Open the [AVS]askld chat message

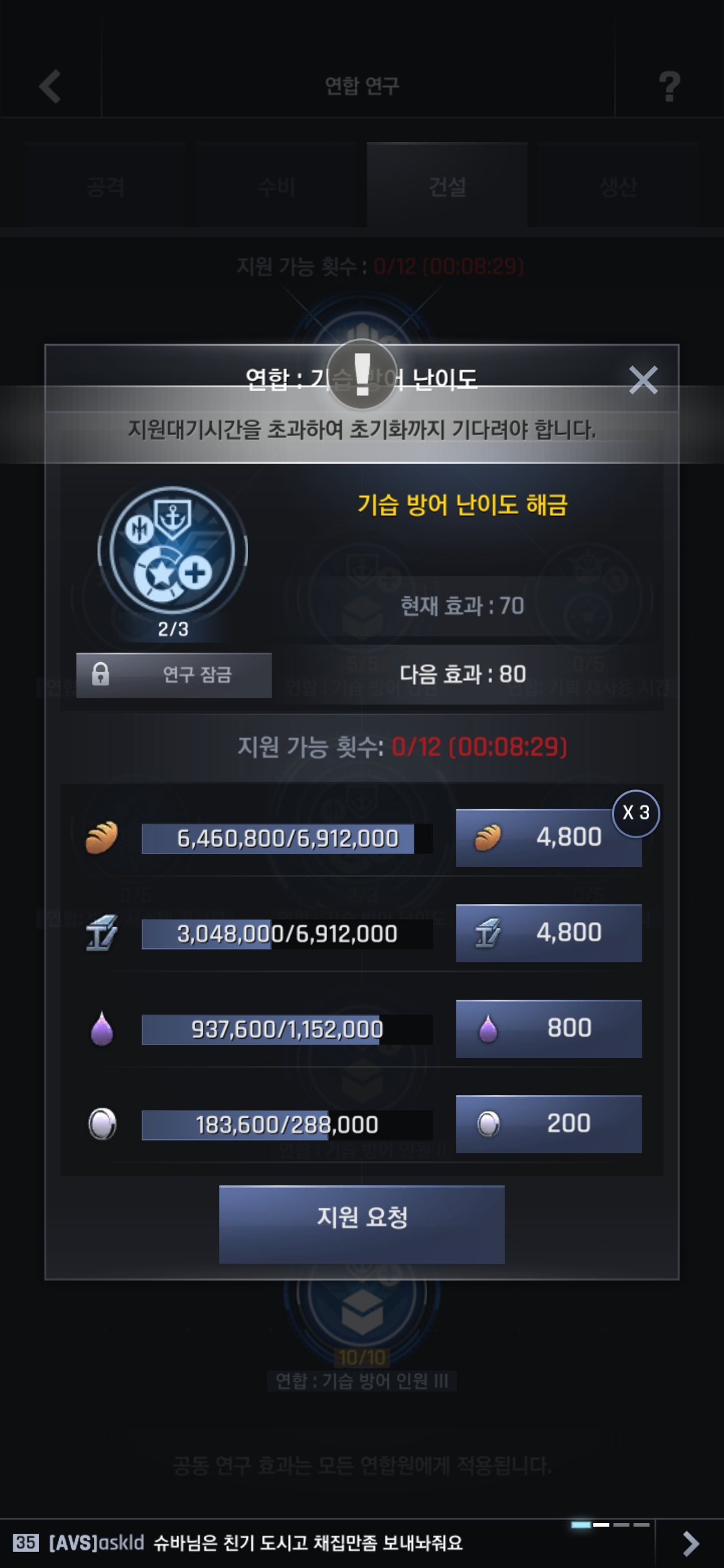pyautogui.click(x=255, y=1543)
